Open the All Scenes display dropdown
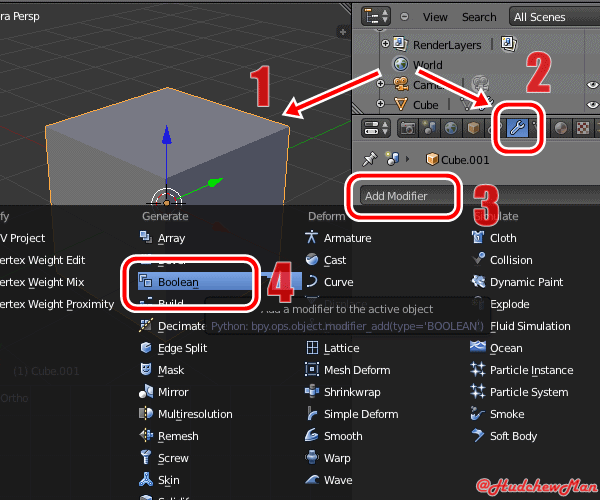This screenshot has height=500, width=600. click(554, 17)
